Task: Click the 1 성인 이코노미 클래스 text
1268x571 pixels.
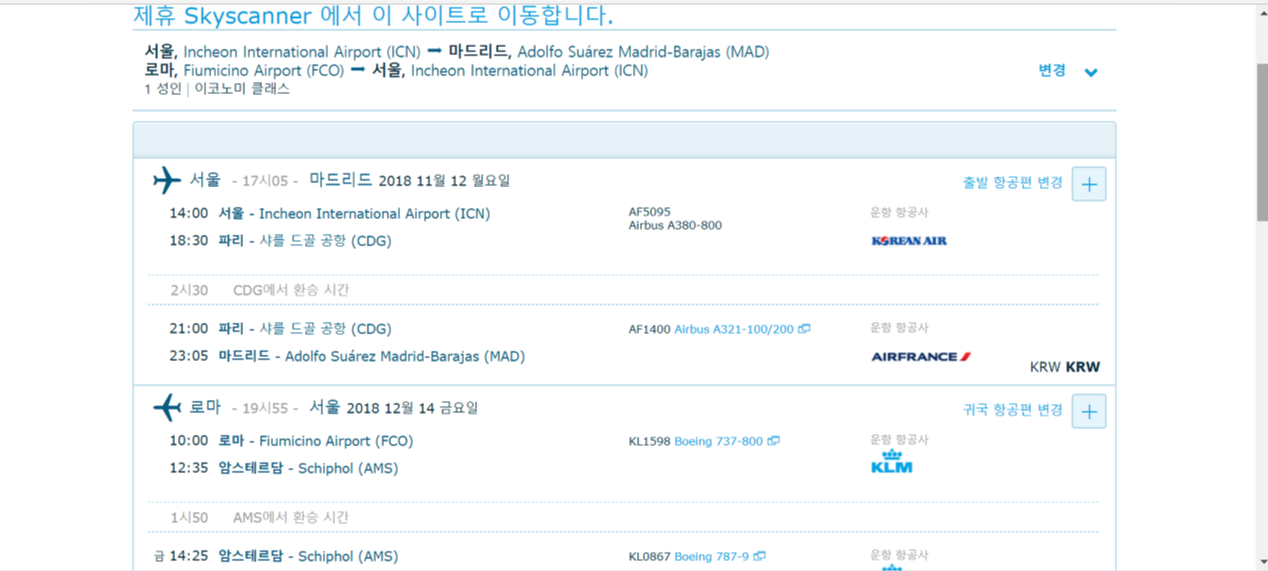Action: point(217,89)
